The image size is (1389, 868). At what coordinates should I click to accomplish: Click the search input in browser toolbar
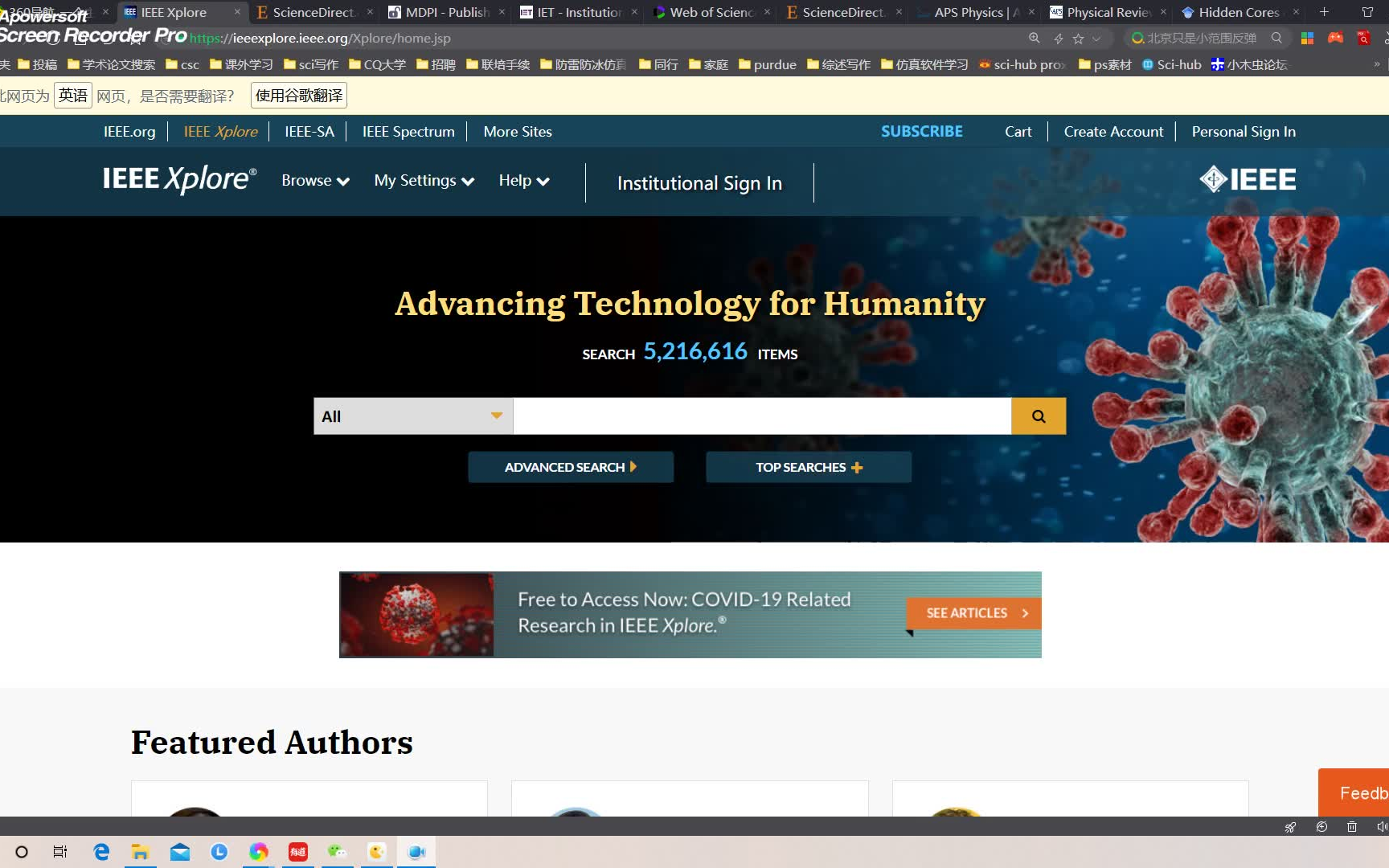[1202, 38]
